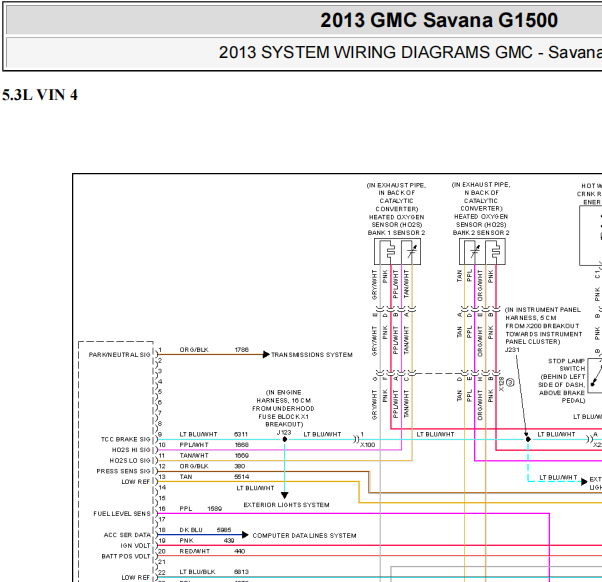Click the "DK BLU" wire color label
This screenshot has height=582, width=602.
191,530
